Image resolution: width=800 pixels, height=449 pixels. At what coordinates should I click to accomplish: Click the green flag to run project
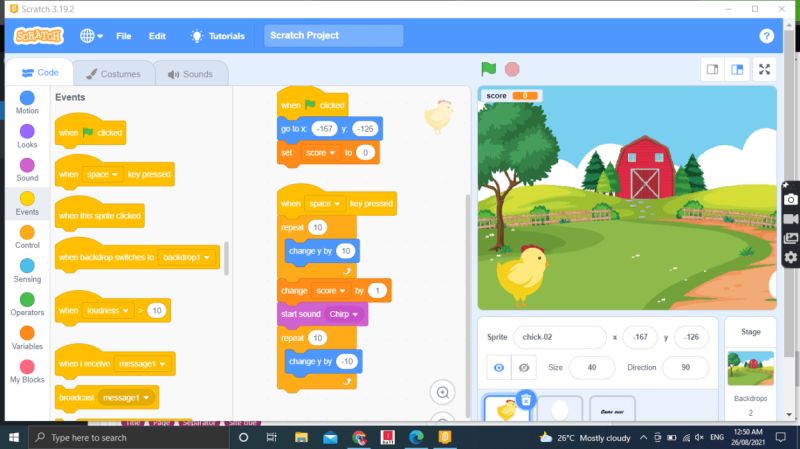pos(488,69)
